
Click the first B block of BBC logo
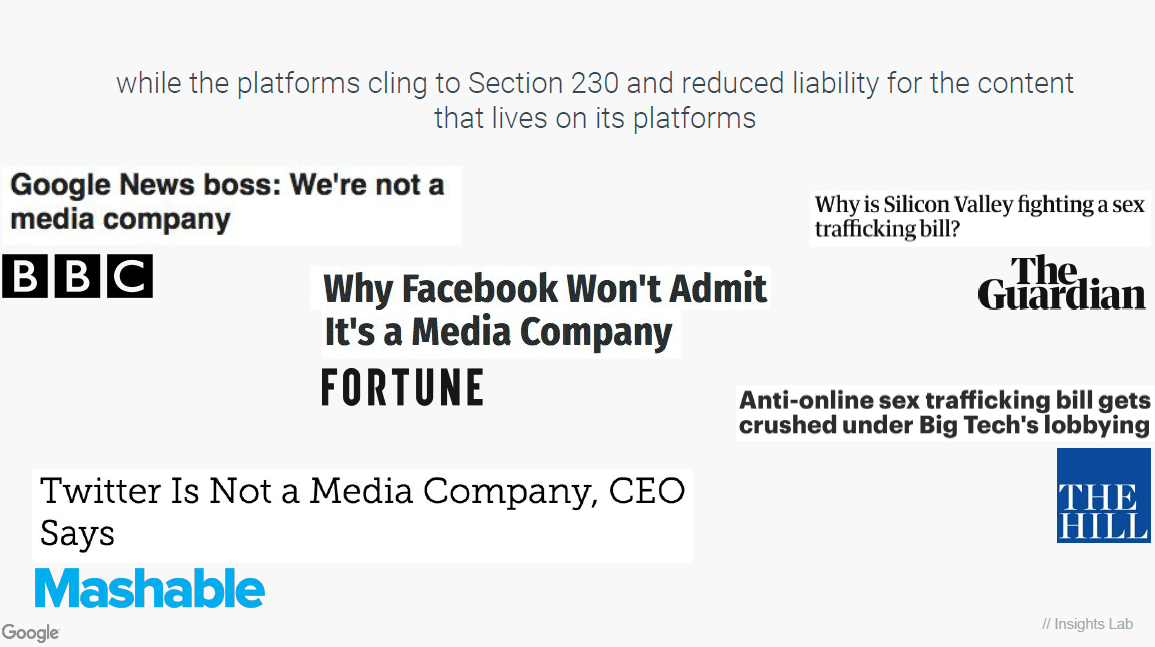tap(25, 276)
